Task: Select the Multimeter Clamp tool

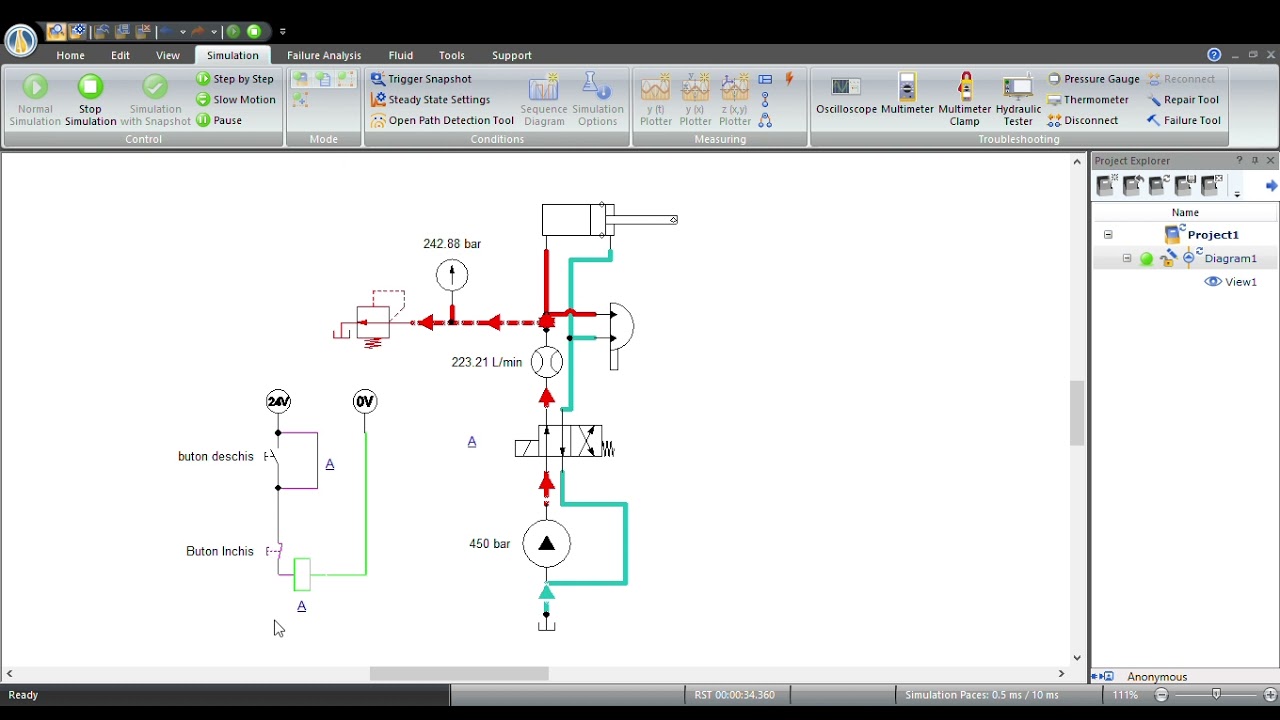Action: pos(964,100)
